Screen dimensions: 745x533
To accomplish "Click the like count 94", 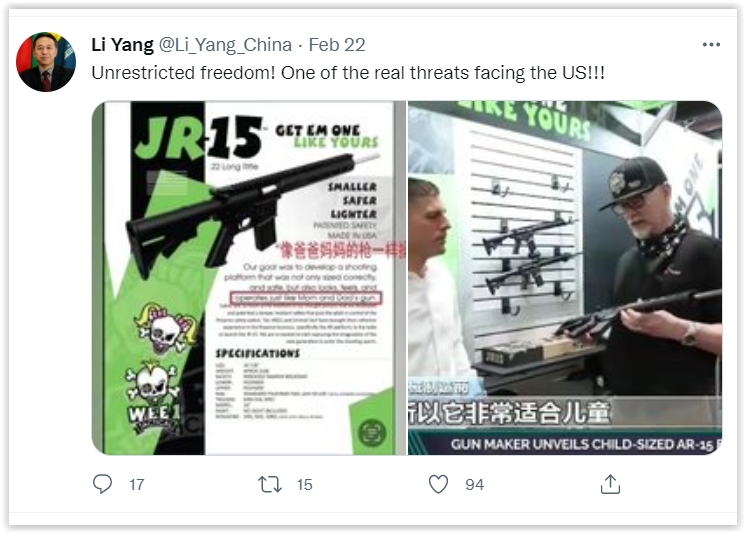I will (474, 485).
